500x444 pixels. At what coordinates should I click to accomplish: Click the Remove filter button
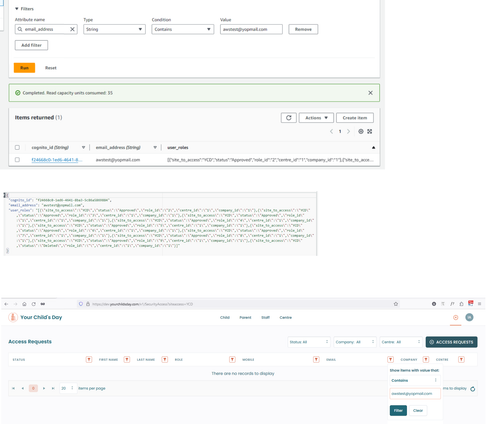coord(303,29)
